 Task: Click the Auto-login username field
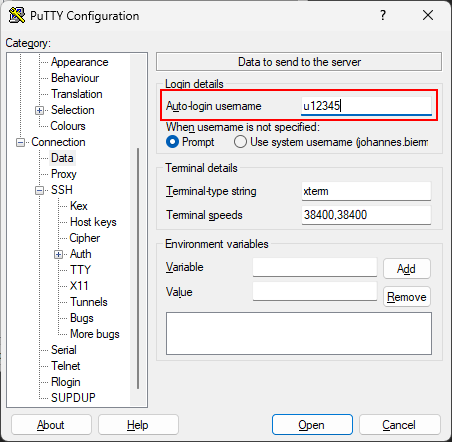pyautogui.click(x=366, y=106)
